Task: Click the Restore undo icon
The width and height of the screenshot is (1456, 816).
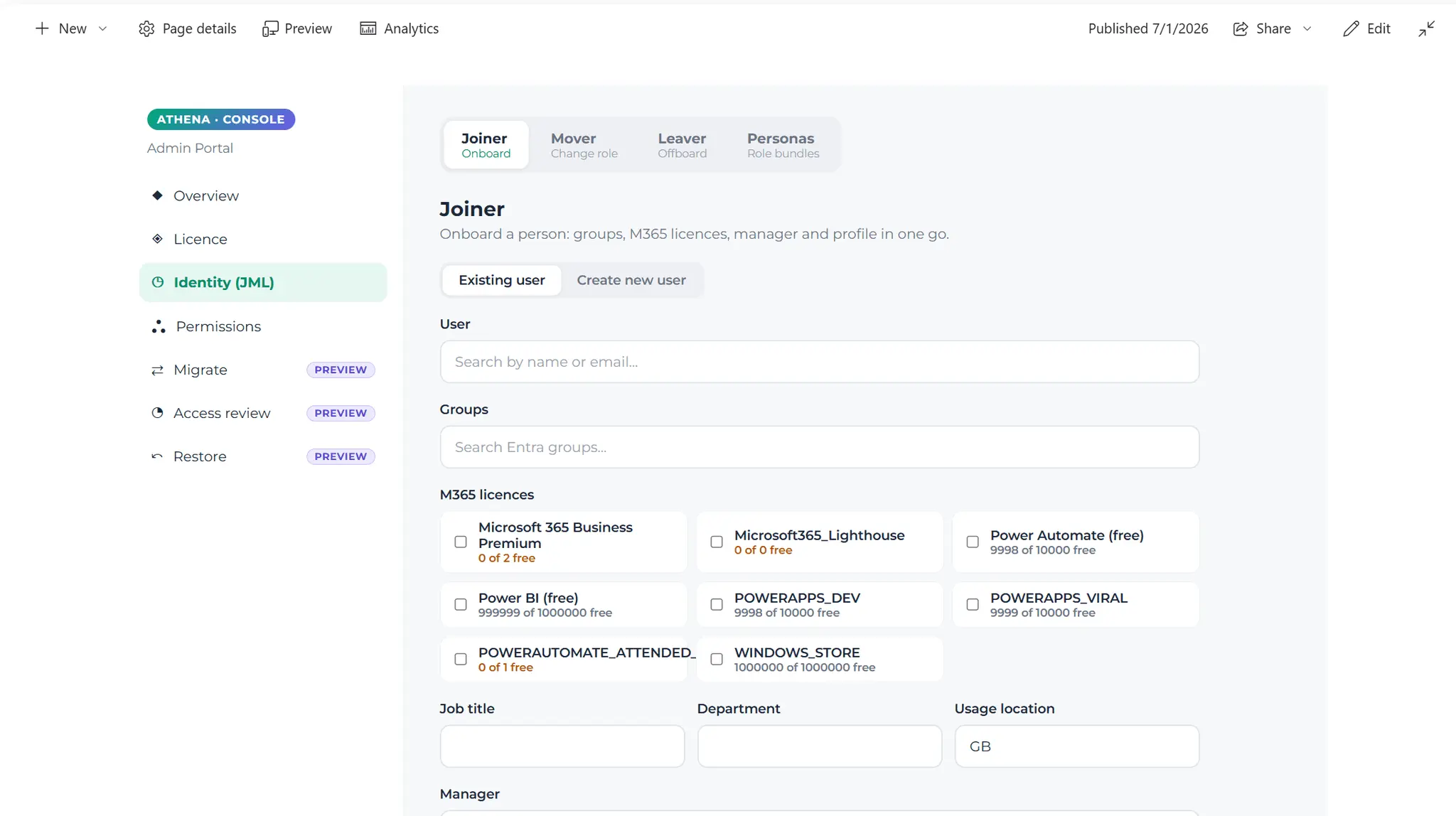Action: [157, 456]
